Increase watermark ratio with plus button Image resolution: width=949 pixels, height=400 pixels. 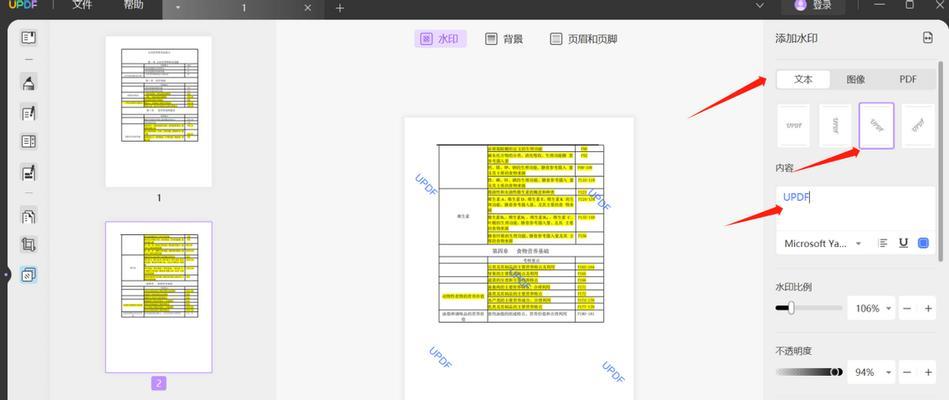pos(928,309)
